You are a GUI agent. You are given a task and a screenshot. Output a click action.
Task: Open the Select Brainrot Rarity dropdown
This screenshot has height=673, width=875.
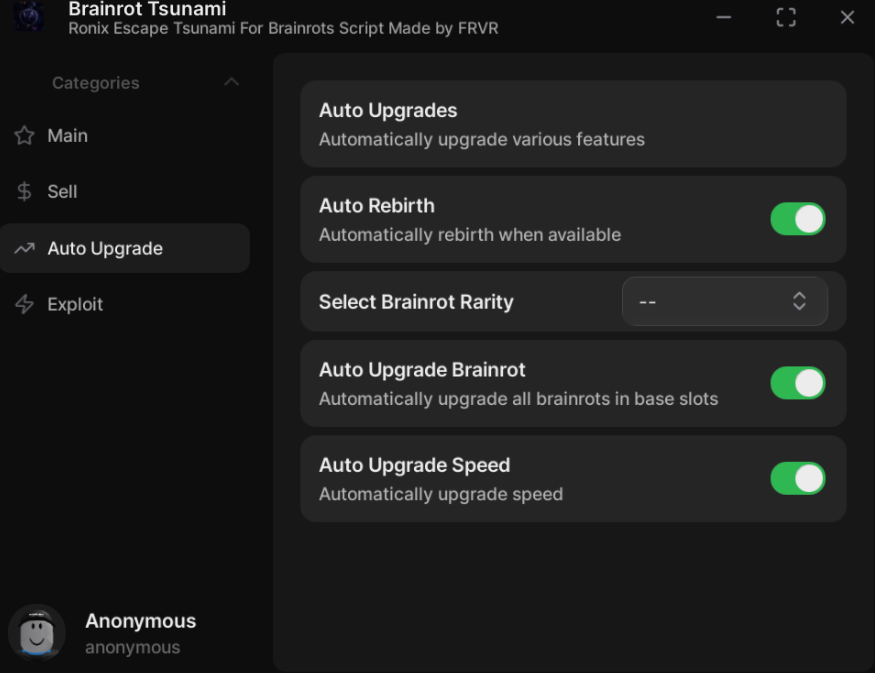pos(724,302)
